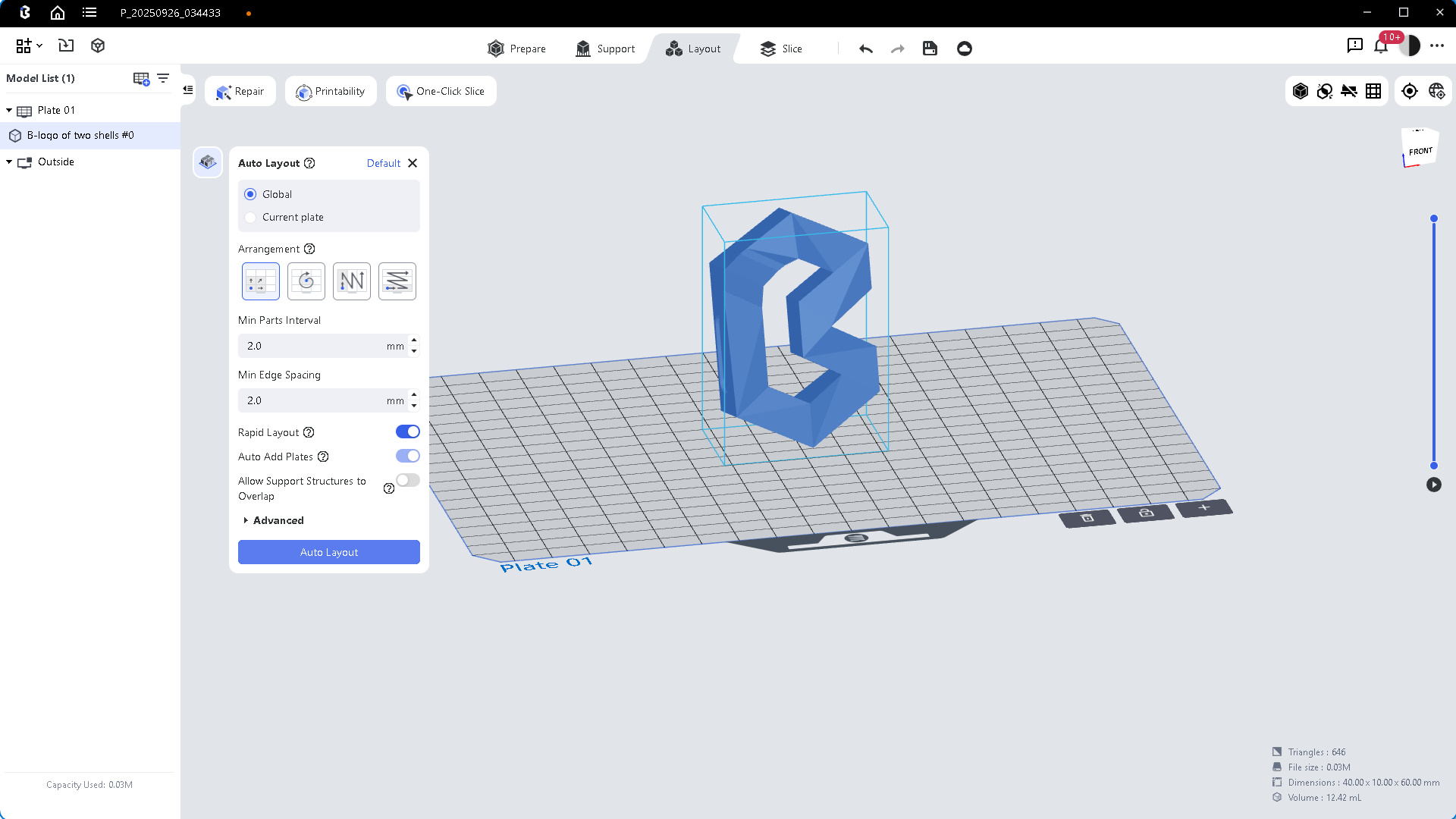Image resolution: width=1456 pixels, height=819 pixels.
Task: Click the Auto Layout tool icon
Action: pos(208,162)
